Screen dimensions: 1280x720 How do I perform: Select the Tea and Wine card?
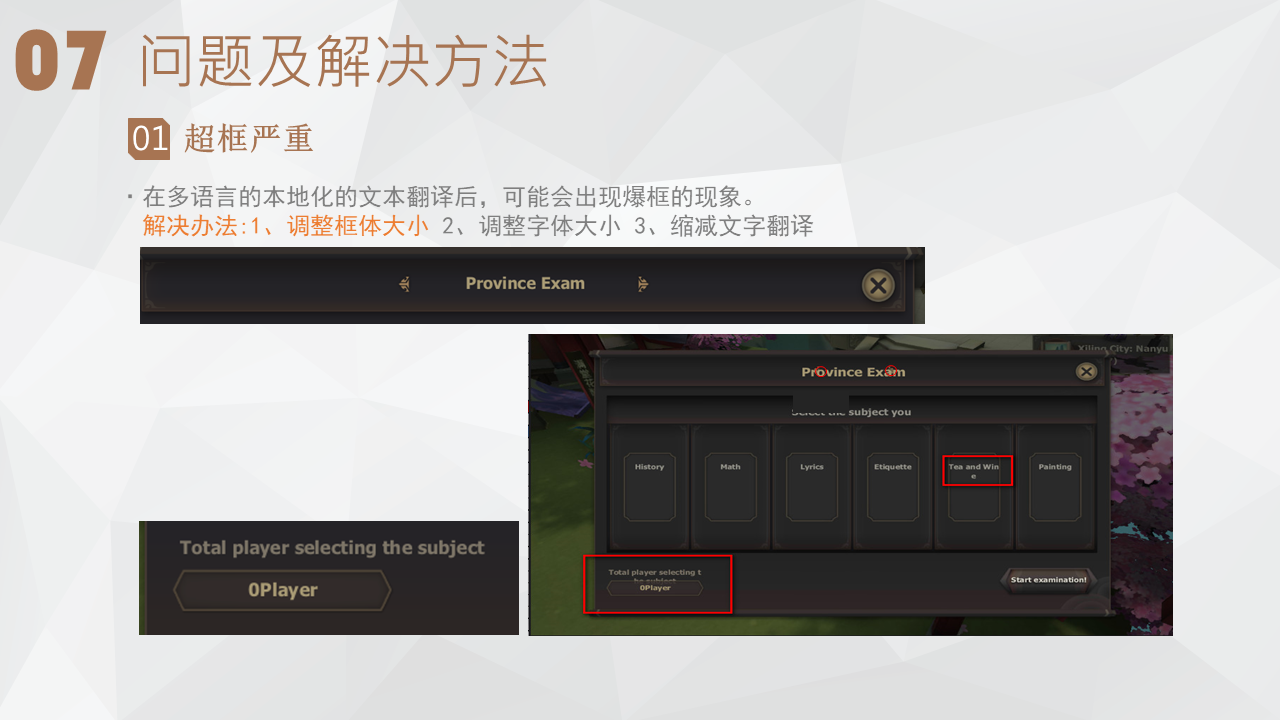[974, 487]
